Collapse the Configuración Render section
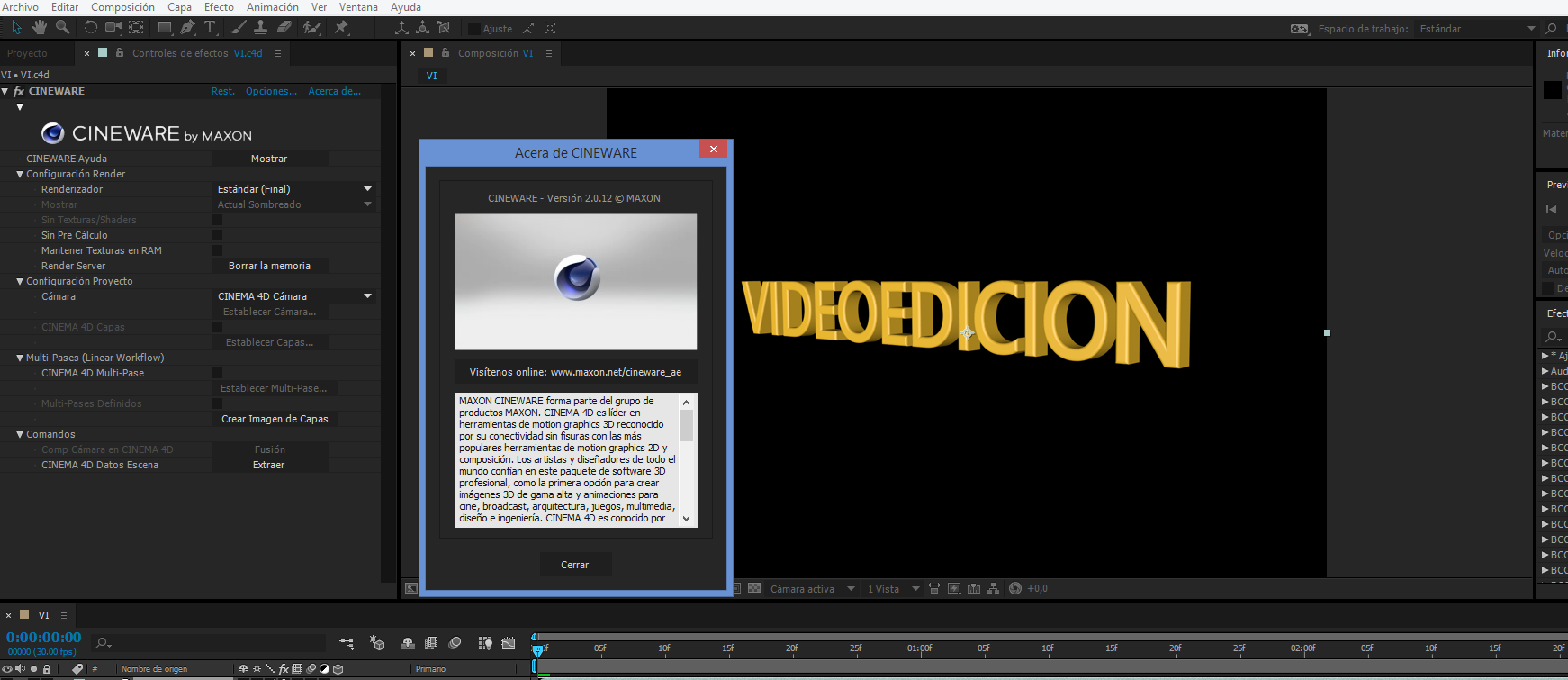This screenshot has height=680, width=1568. (20, 174)
